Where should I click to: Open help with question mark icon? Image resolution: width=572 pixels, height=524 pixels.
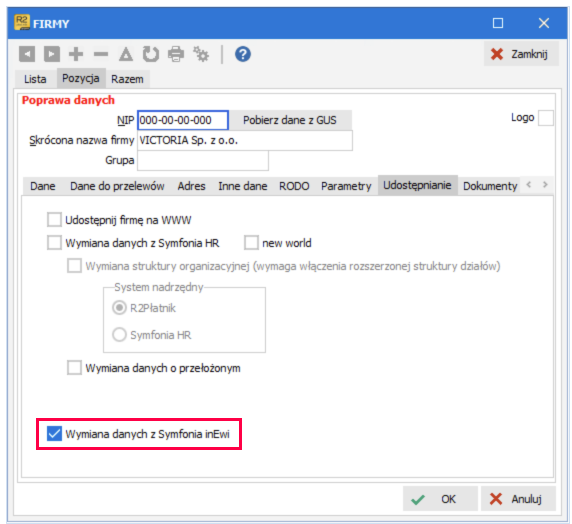(243, 54)
